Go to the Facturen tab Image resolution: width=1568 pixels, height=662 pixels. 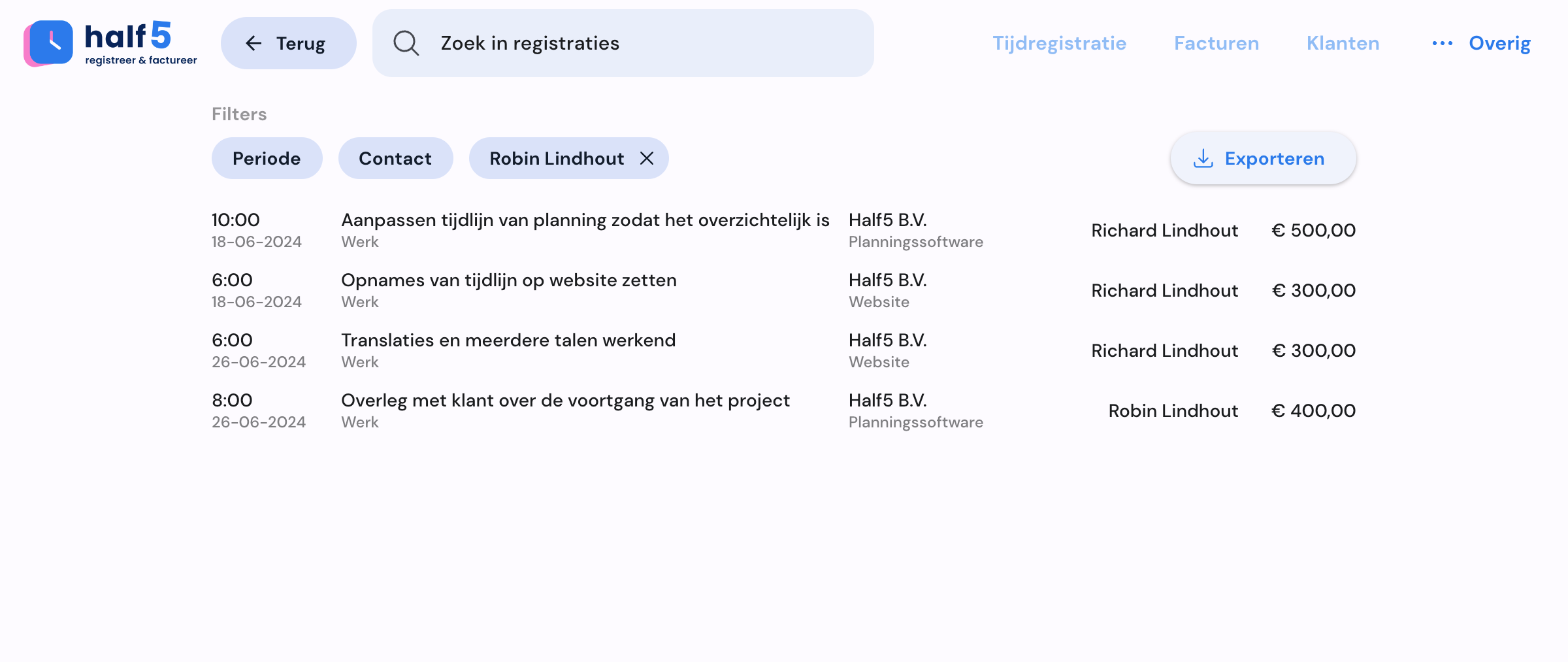(1216, 43)
